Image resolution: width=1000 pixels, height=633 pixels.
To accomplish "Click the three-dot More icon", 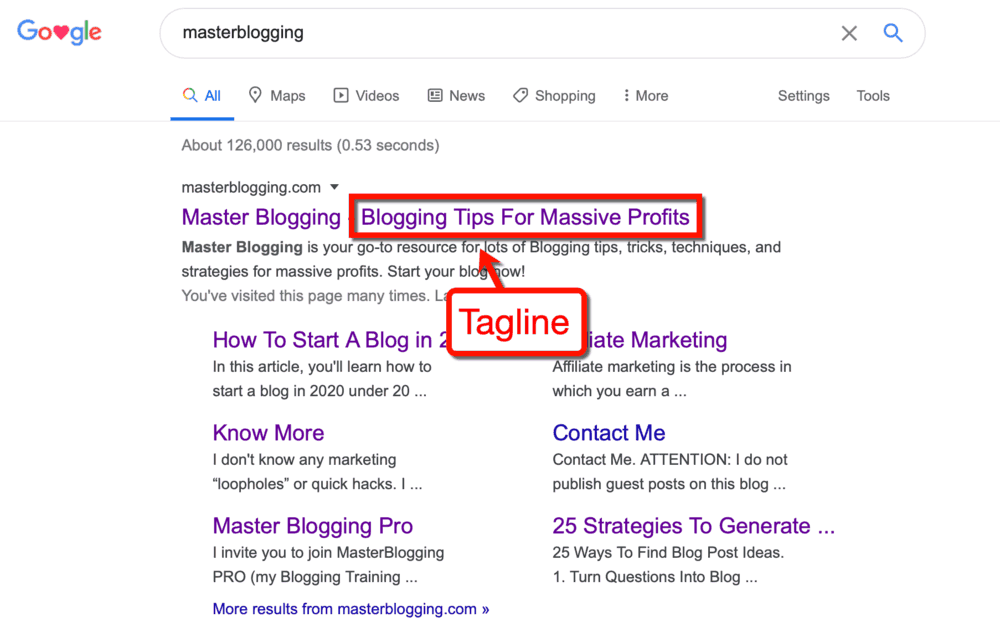I will click(x=629, y=95).
